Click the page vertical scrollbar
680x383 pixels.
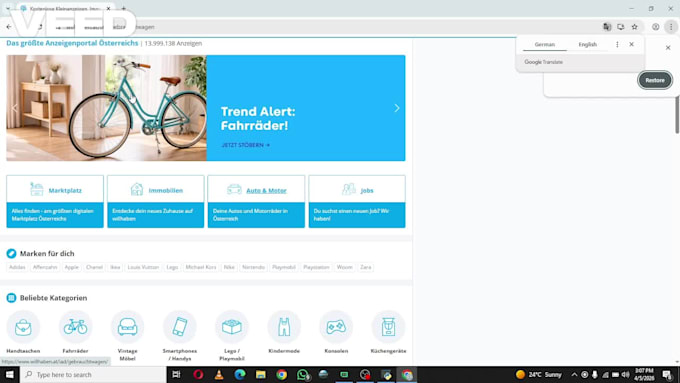coord(677,115)
